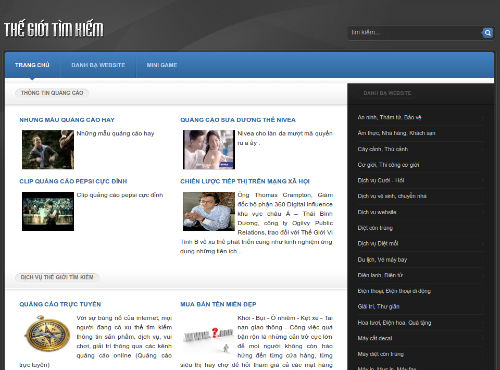The width and height of the screenshot is (500, 370).
Task: Click the blue search magnifier icon
Action: click(x=487, y=33)
